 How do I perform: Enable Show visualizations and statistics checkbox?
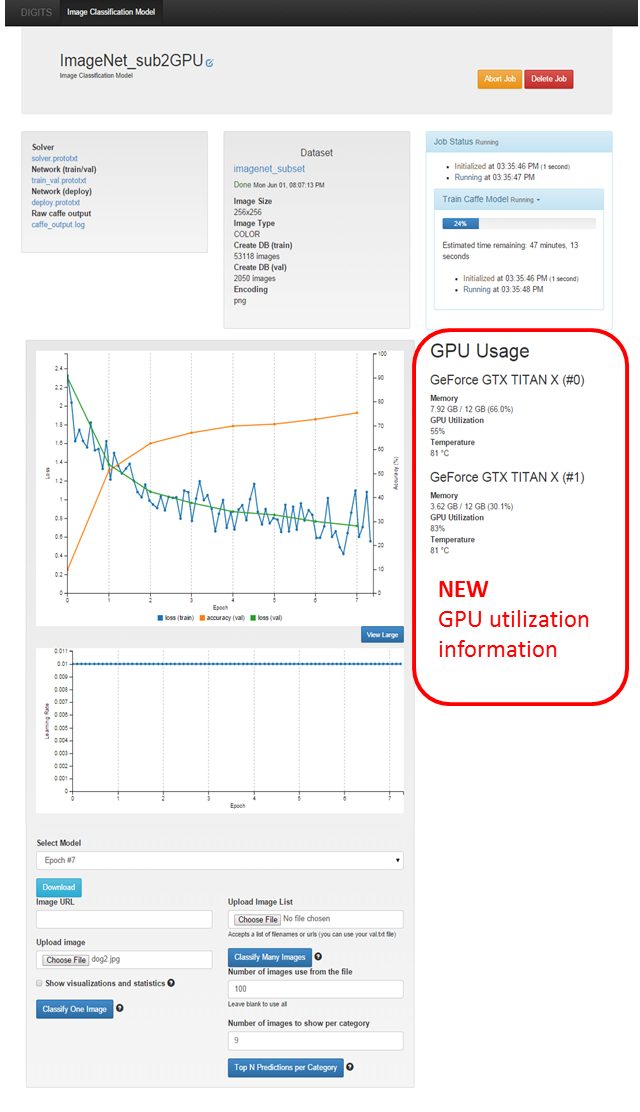(40, 983)
